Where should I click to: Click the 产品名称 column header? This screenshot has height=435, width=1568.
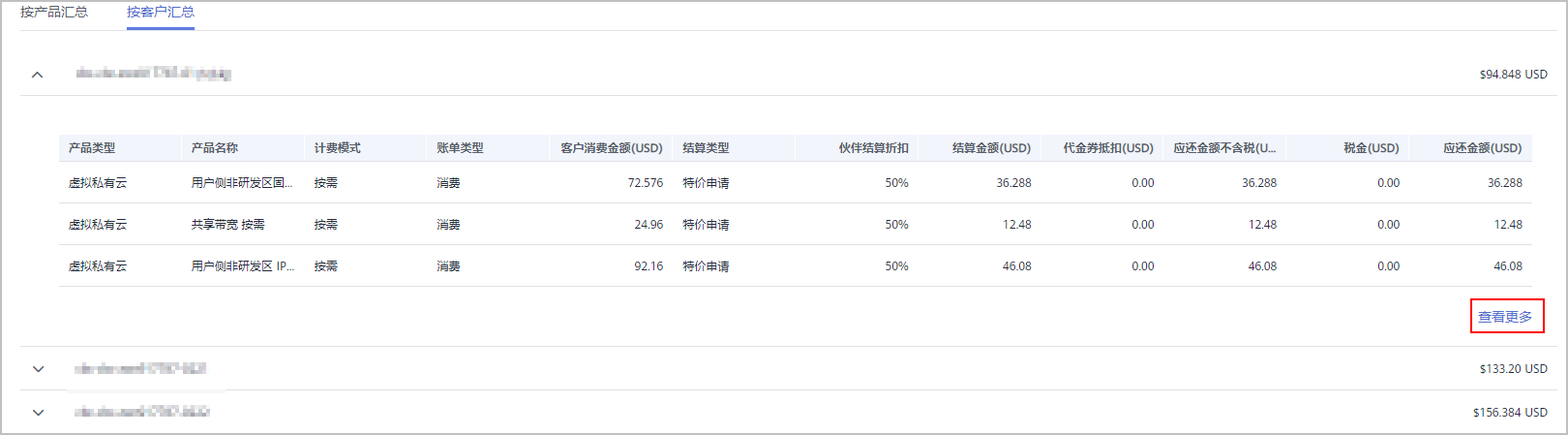coord(215,148)
